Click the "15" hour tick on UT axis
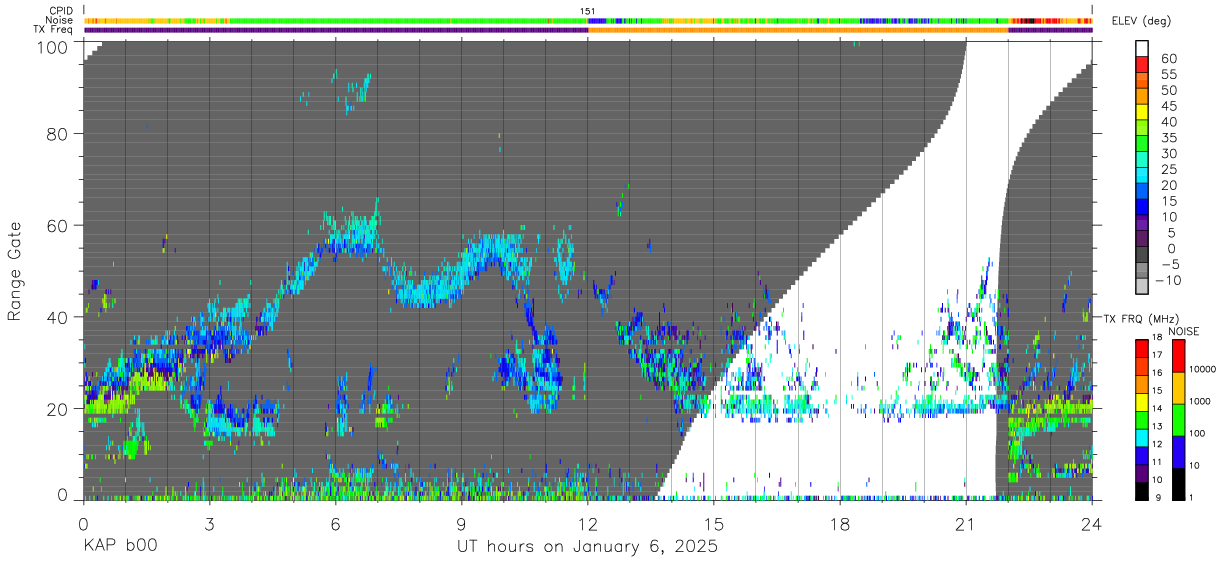Screen dimensions: 1228x567 pyautogui.click(x=714, y=523)
